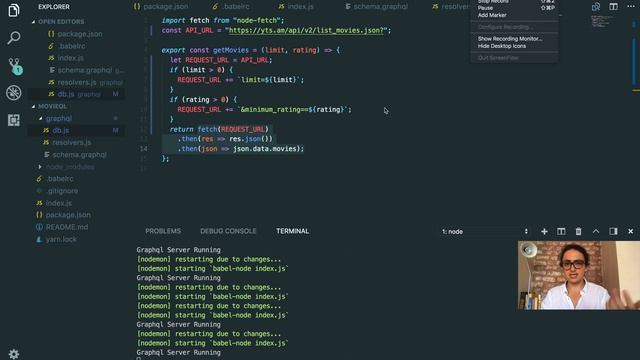640x360 pixels.
Task: Click the webcam video overlay
Action: click(579, 275)
